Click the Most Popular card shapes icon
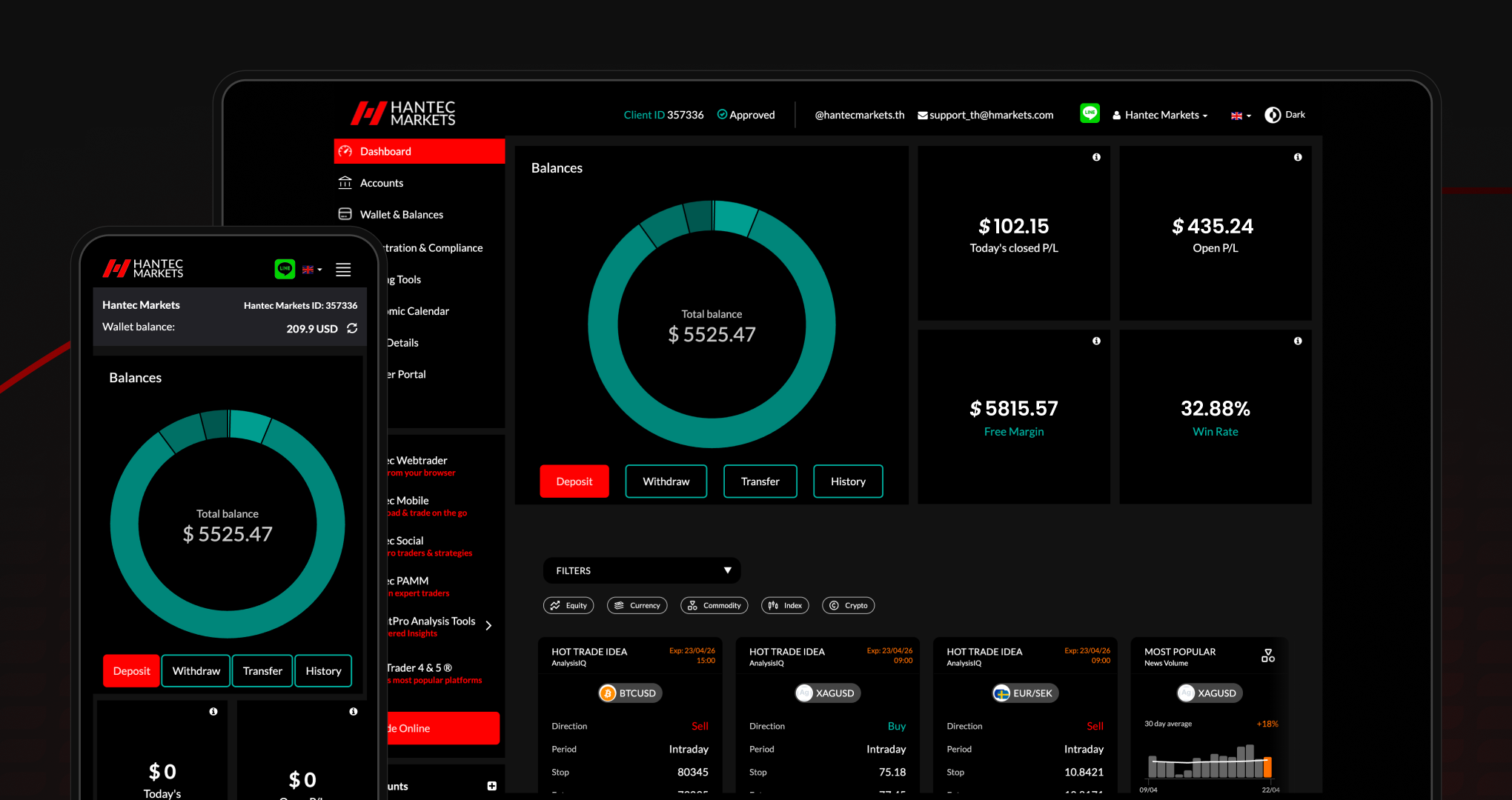1512x800 pixels. click(x=1268, y=656)
